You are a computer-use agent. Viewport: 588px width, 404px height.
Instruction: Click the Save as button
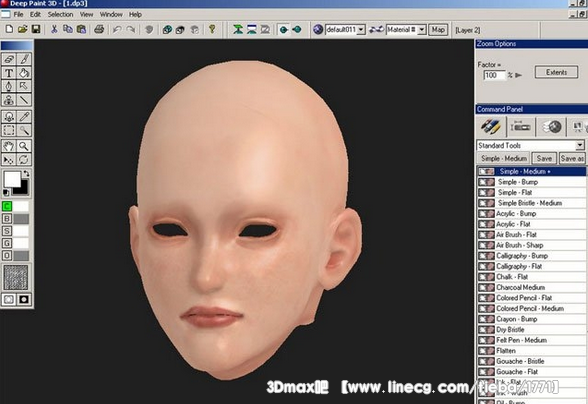pos(572,158)
